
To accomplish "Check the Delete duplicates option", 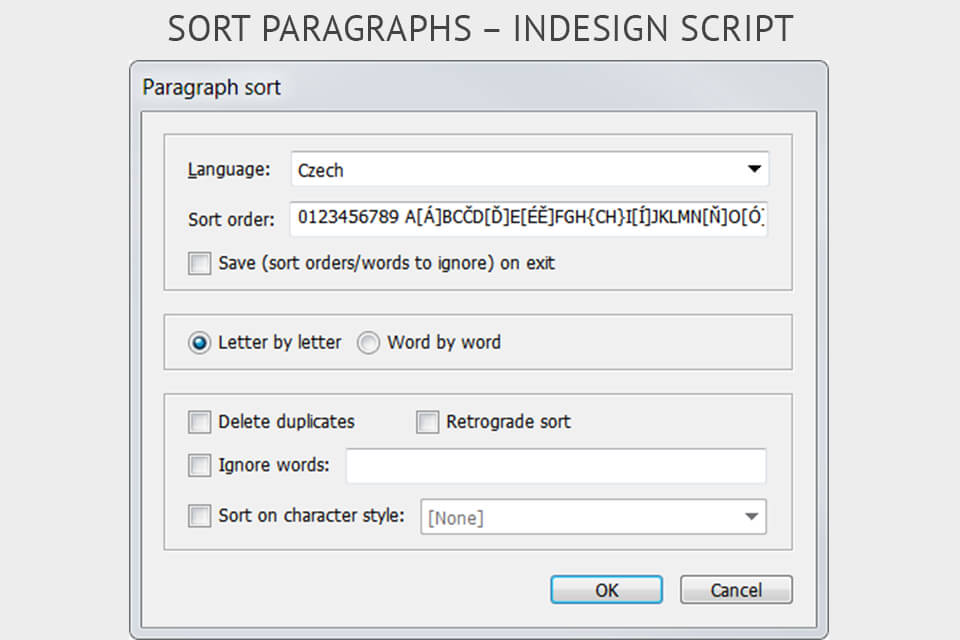I will (x=199, y=422).
